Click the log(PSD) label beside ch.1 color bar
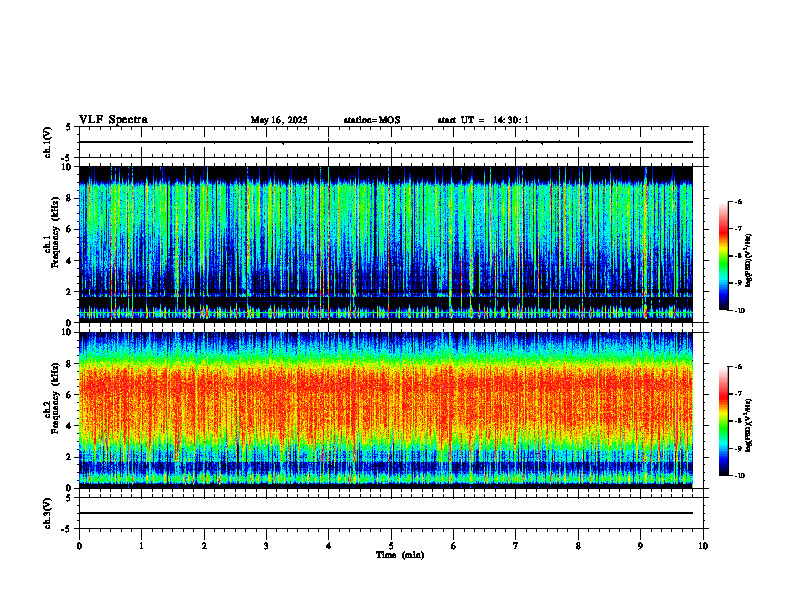The height and width of the screenshot is (612, 792). pyautogui.click(x=749, y=261)
